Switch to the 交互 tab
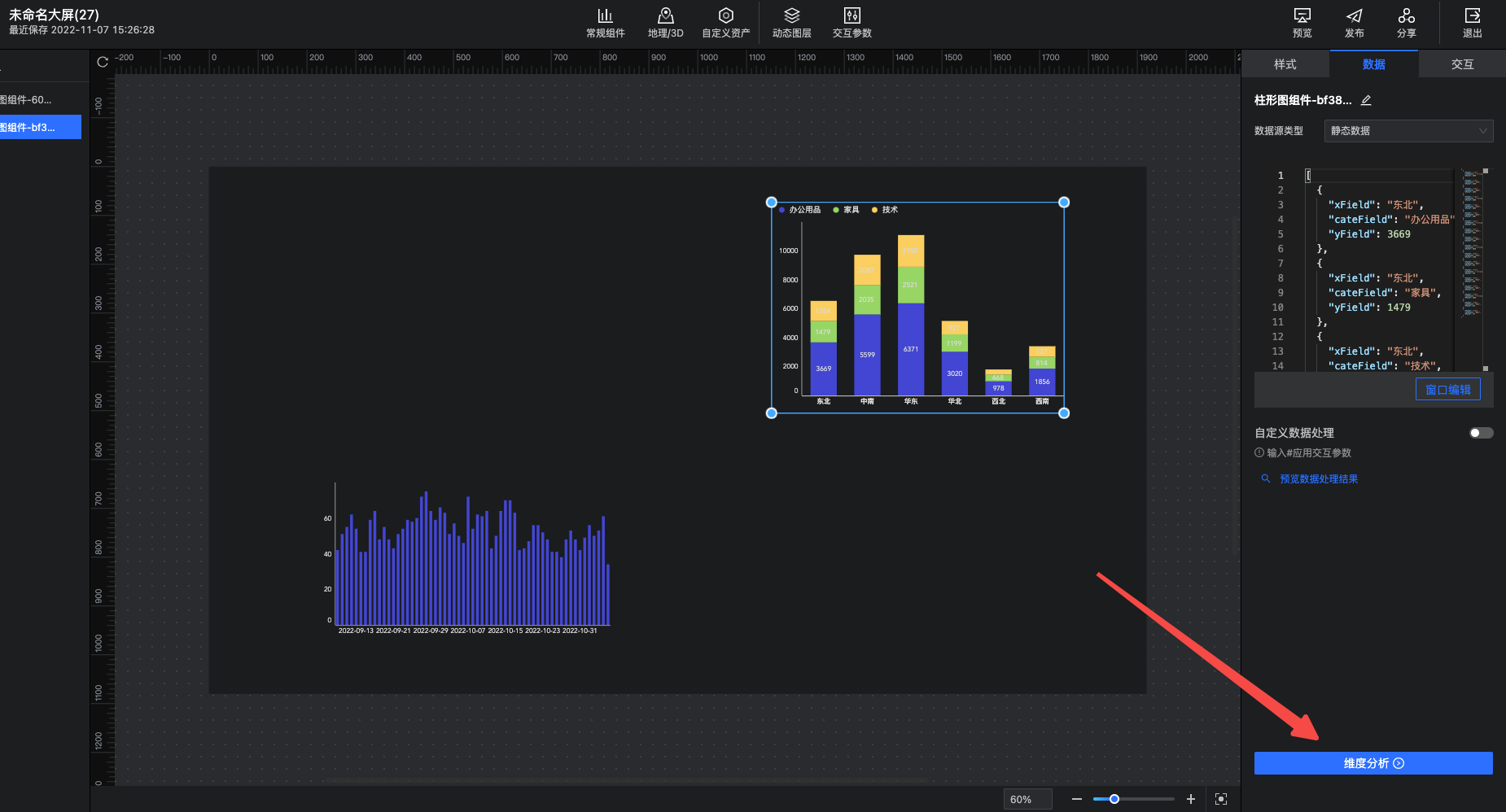 (1462, 64)
